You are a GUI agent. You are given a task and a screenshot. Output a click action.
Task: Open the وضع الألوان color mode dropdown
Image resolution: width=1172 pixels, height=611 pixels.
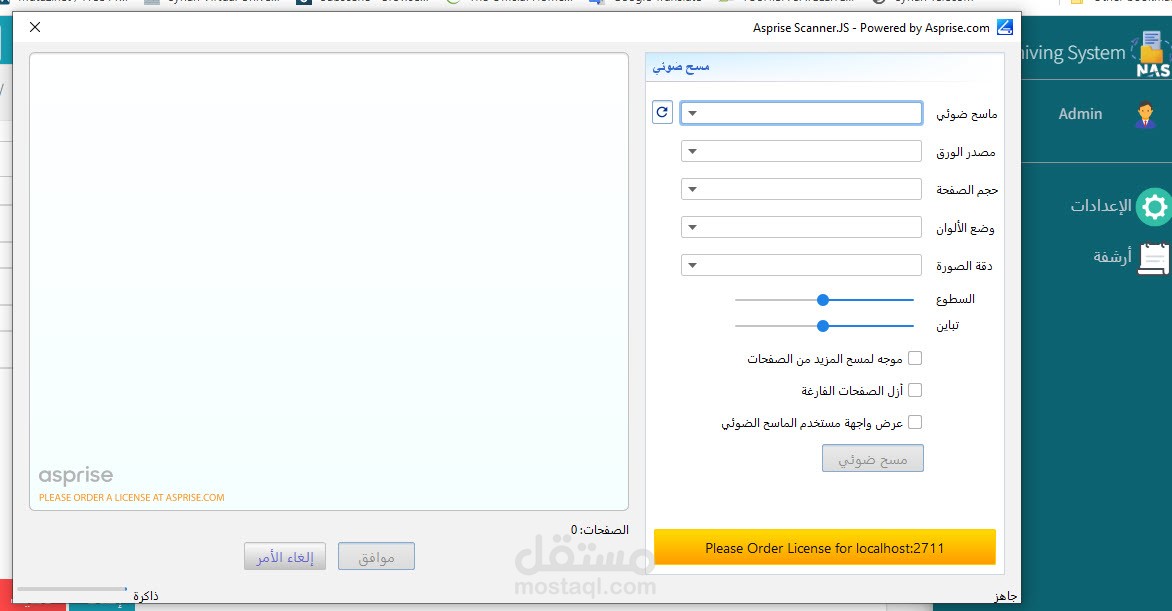click(801, 227)
